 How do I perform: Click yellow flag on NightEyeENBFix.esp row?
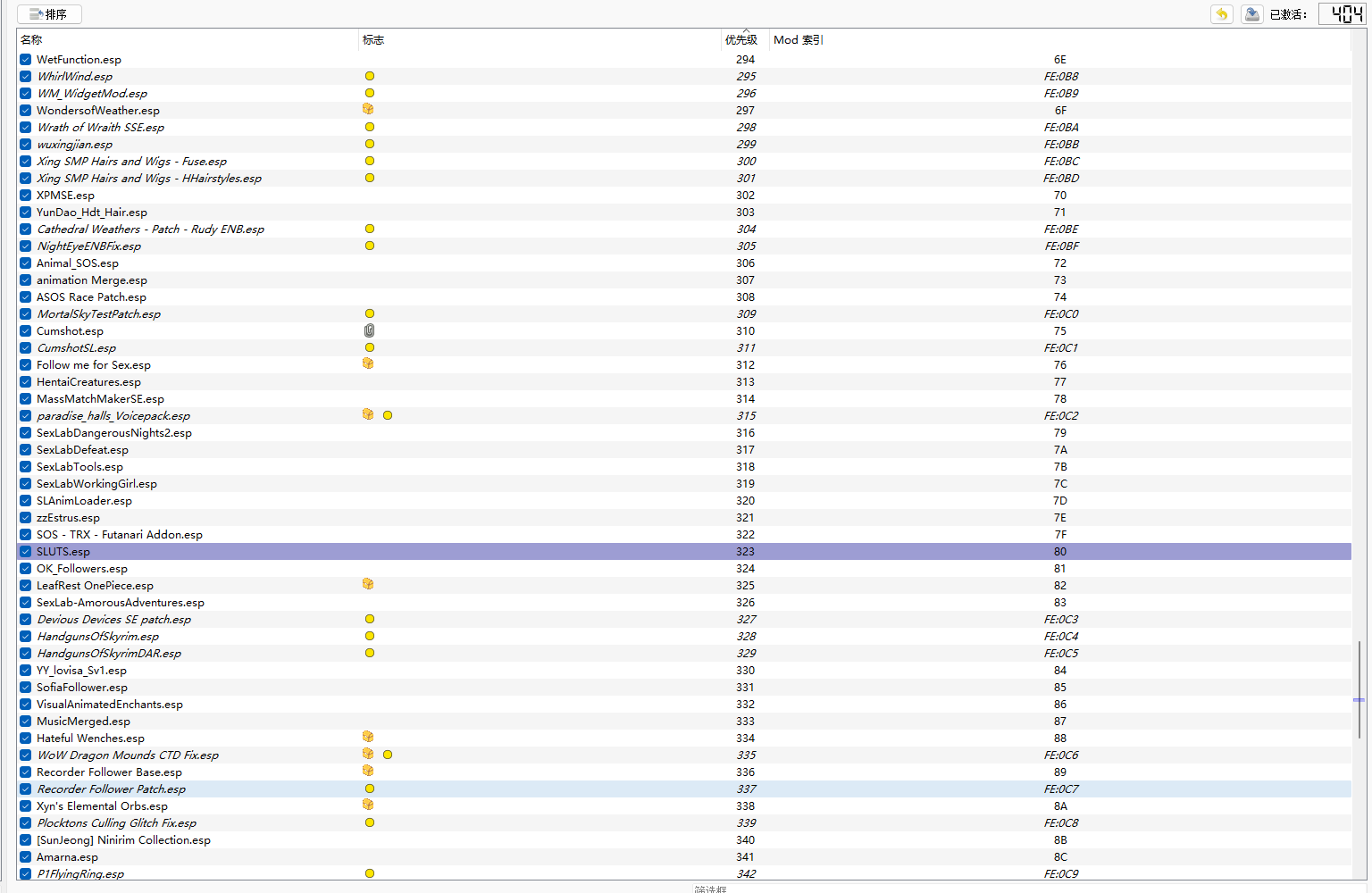click(370, 246)
